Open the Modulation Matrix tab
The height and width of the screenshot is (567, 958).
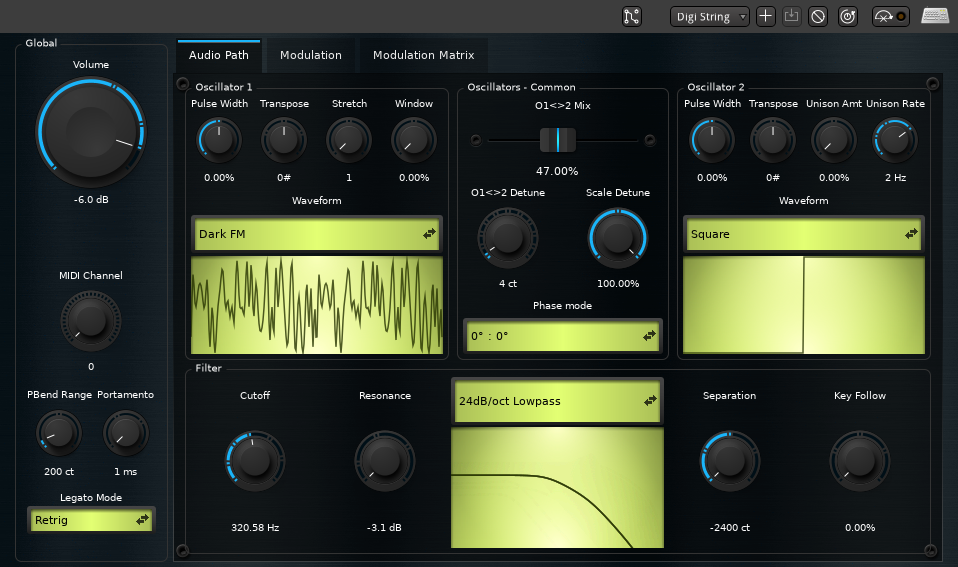423,55
